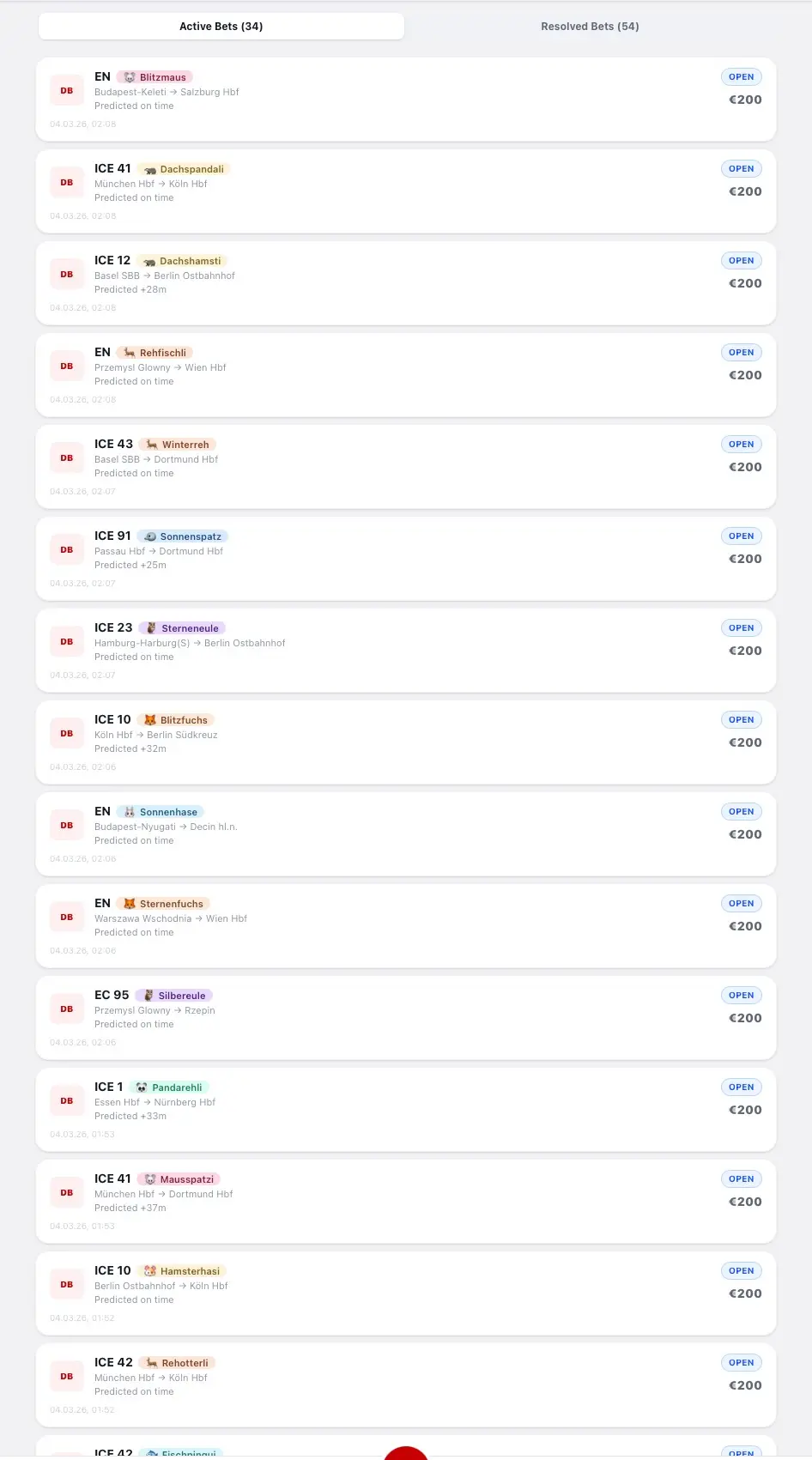Screen dimensions: 812x1460
Task: Click OPEN status on Winterreh bet
Action: point(741,445)
